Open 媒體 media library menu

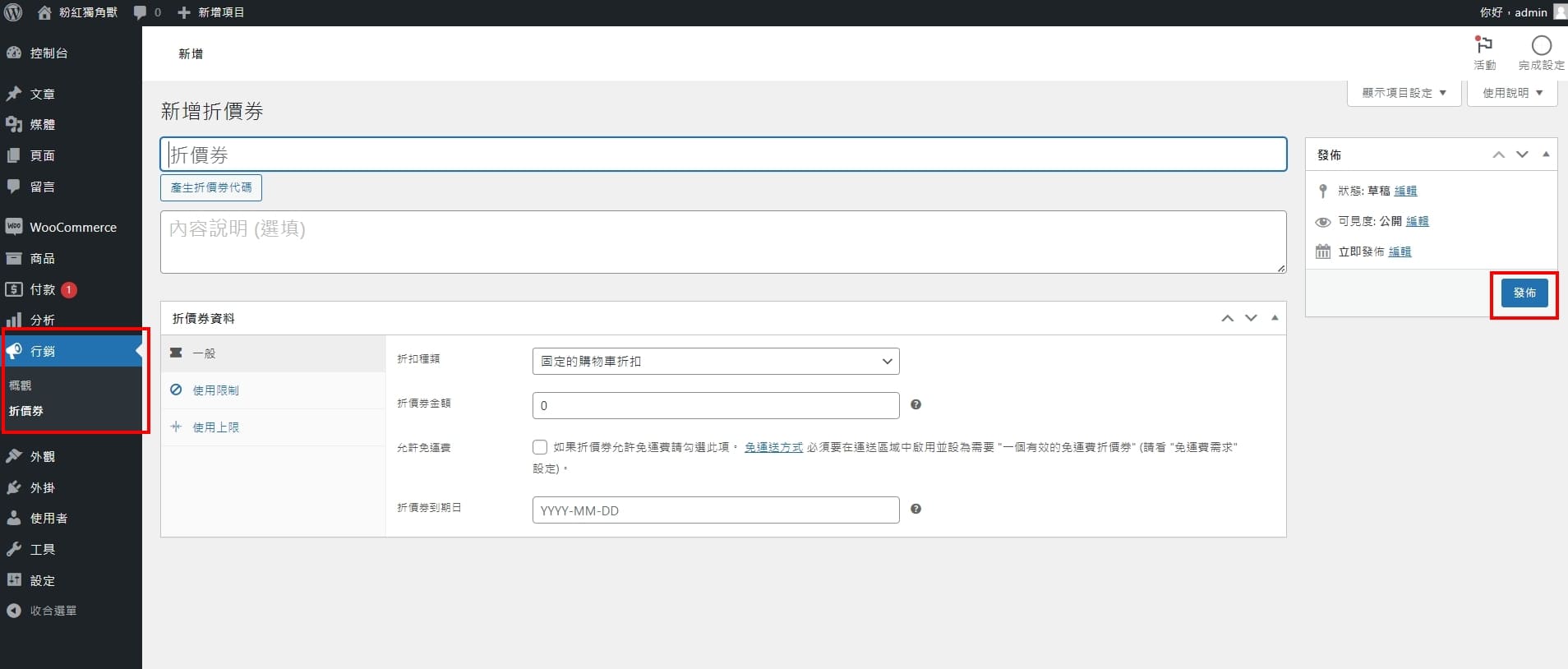point(71,124)
